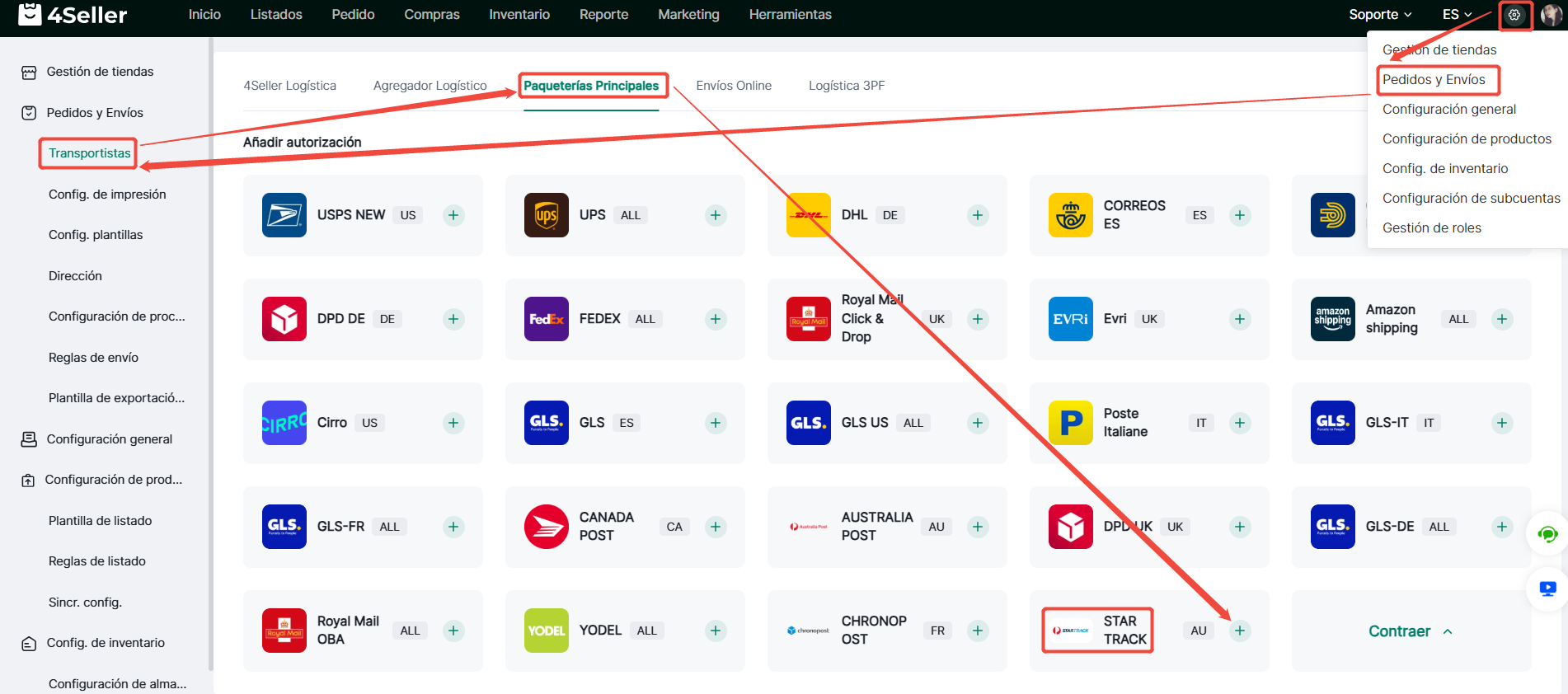Add Evri UK carrier plus icon

[x=1240, y=319]
